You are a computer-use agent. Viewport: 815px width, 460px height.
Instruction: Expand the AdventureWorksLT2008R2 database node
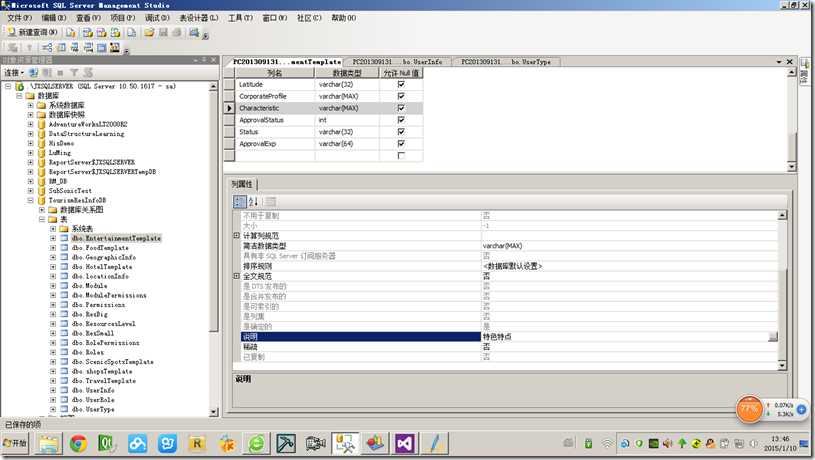click(30, 124)
